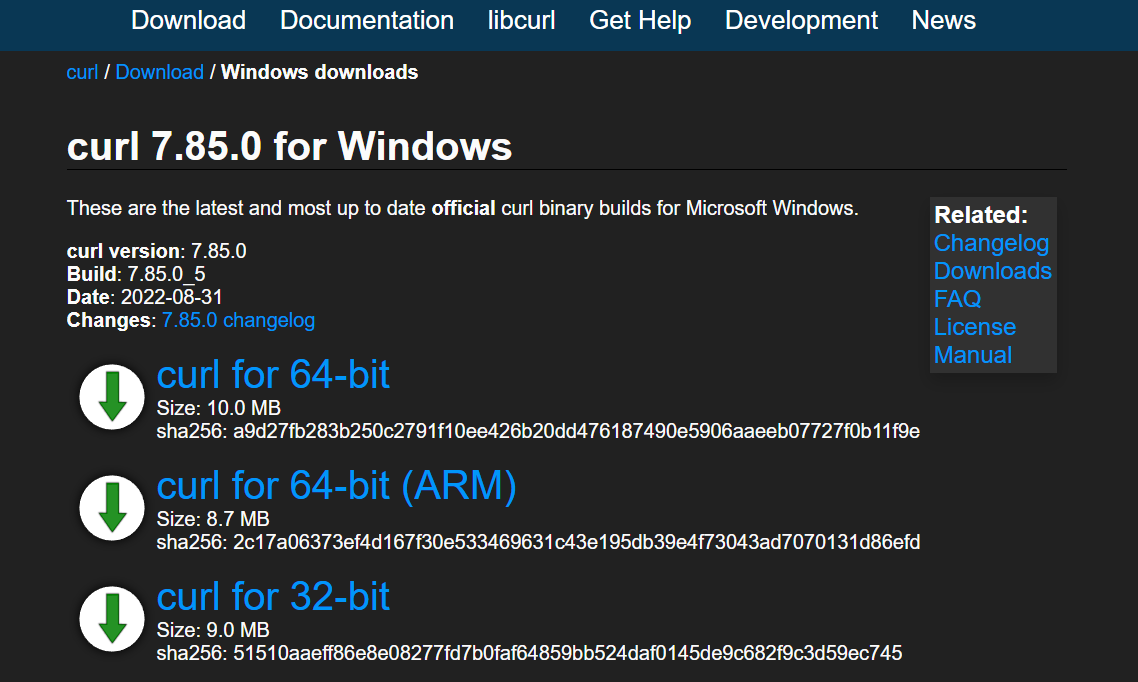Open the Development menu
This screenshot has height=682, width=1138.
pos(801,20)
